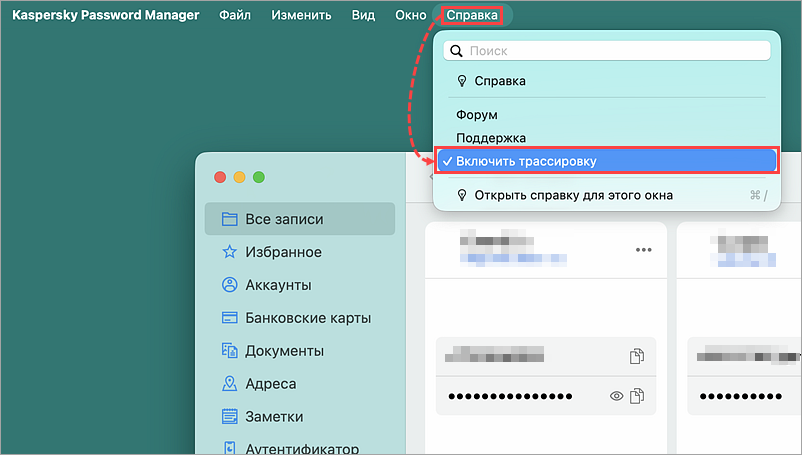Click lightbulb icon beside Открыть справку

pyautogui.click(x=462, y=195)
